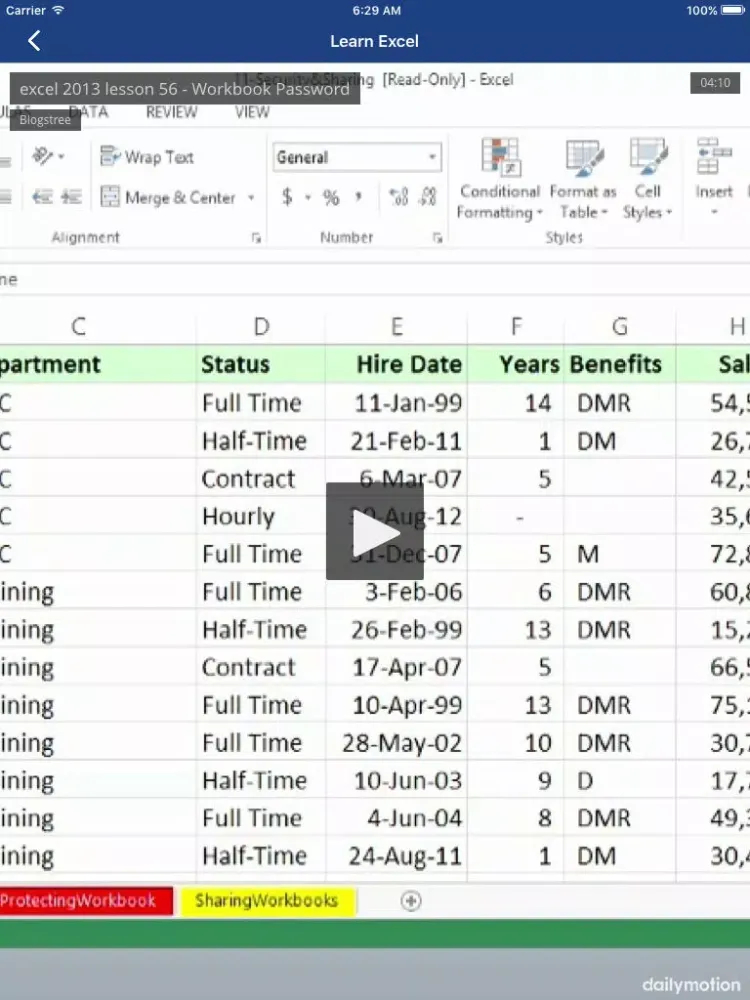Click Years cell showing 14
The width and height of the screenshot is (750, 1000).
pos(516,403)
